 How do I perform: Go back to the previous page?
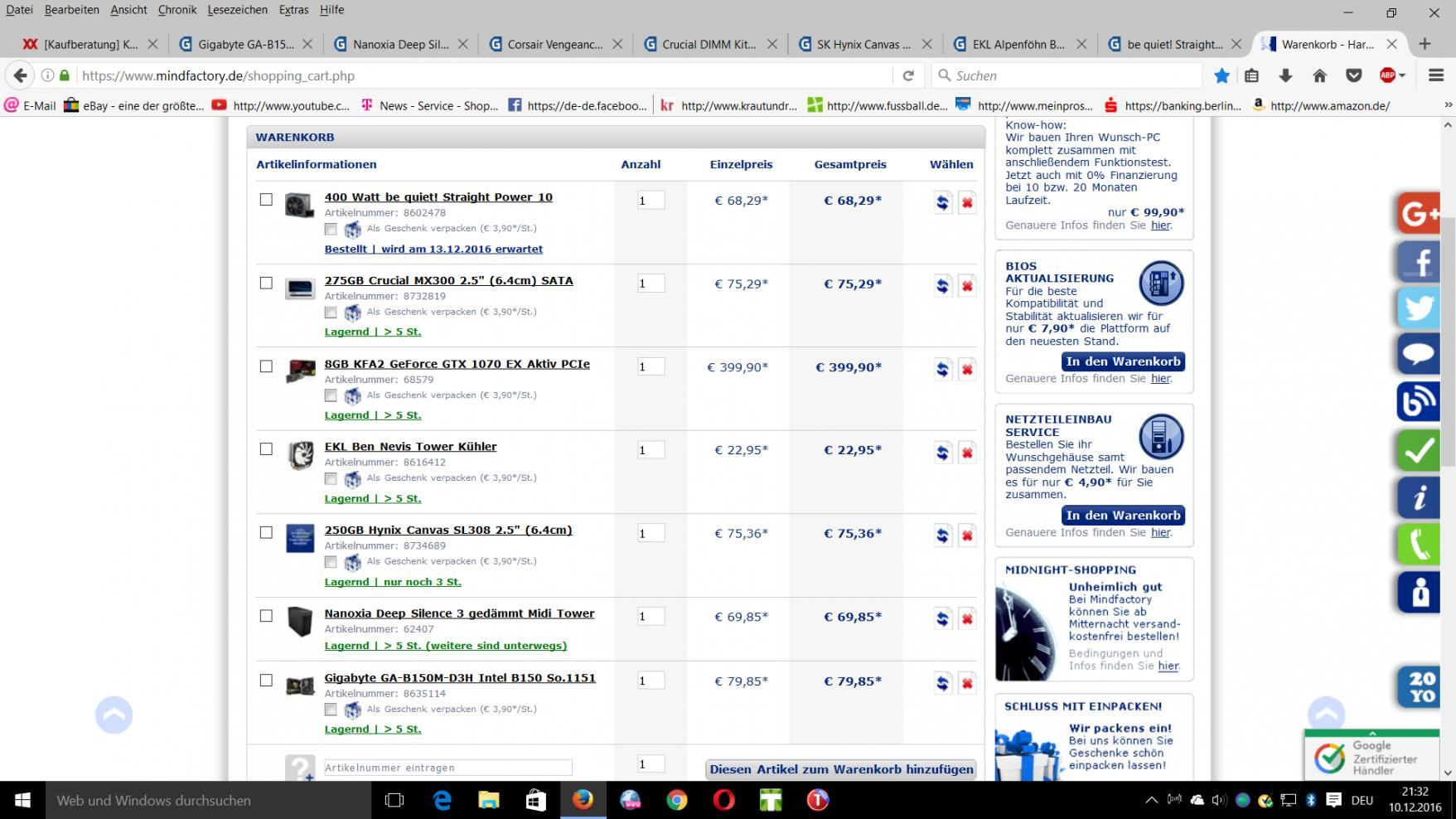[x=21, y=75]
